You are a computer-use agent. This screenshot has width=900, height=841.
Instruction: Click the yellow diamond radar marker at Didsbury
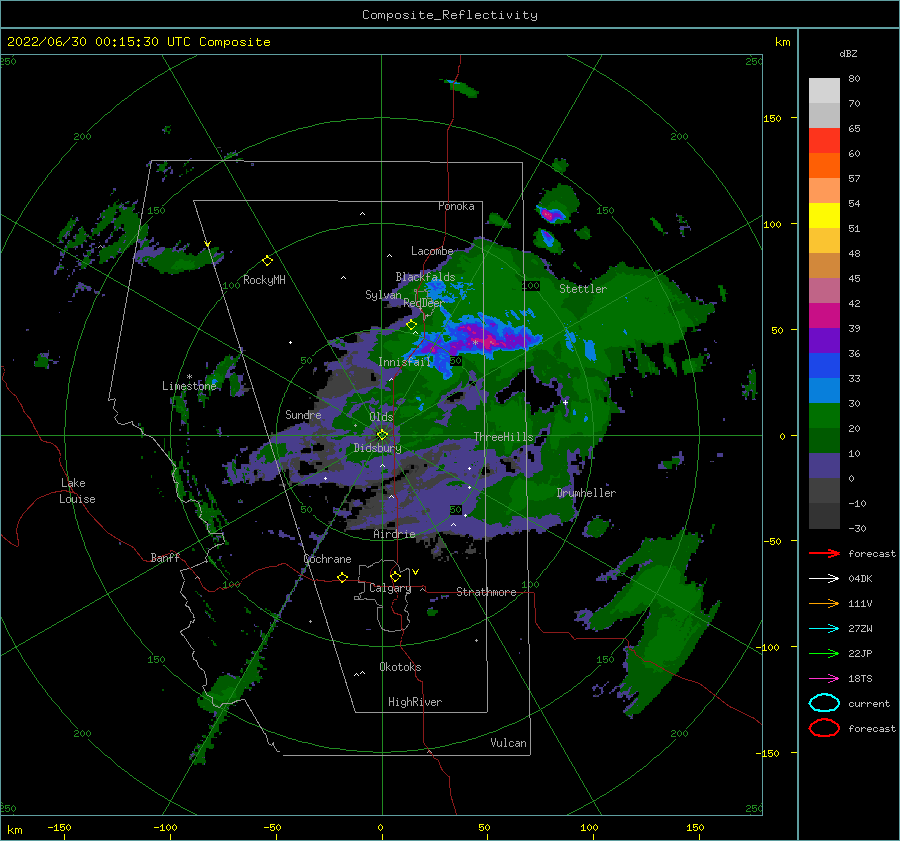382,435
